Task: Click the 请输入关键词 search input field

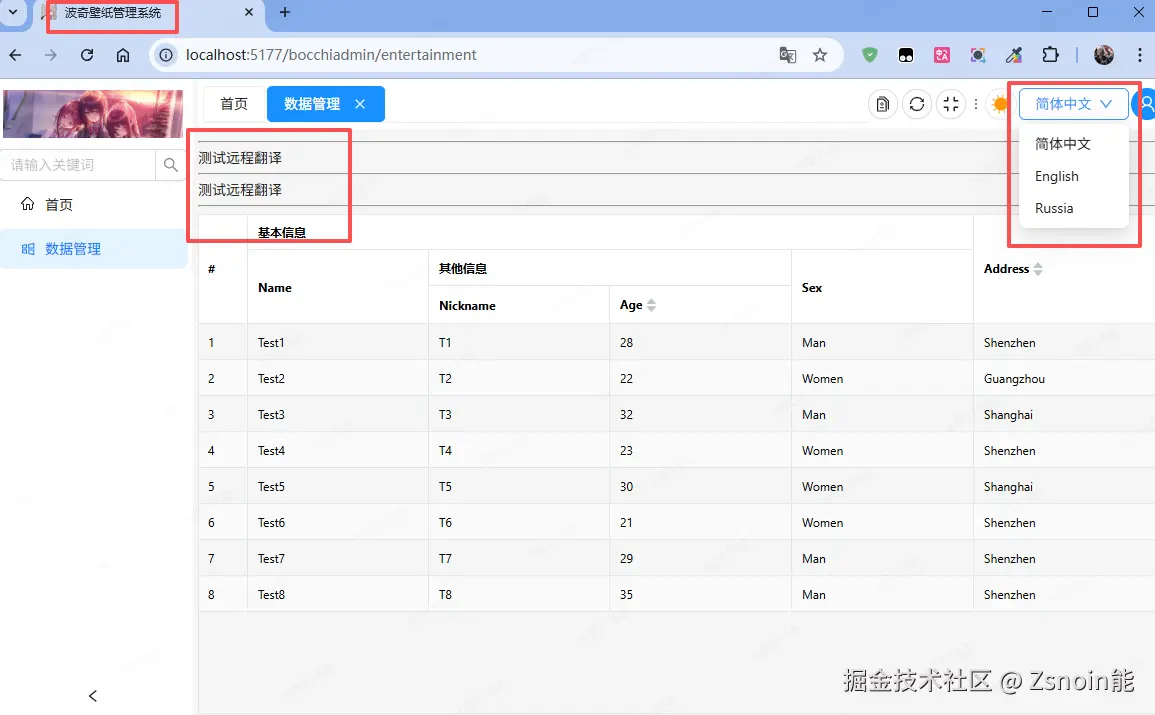Action: 80,165
